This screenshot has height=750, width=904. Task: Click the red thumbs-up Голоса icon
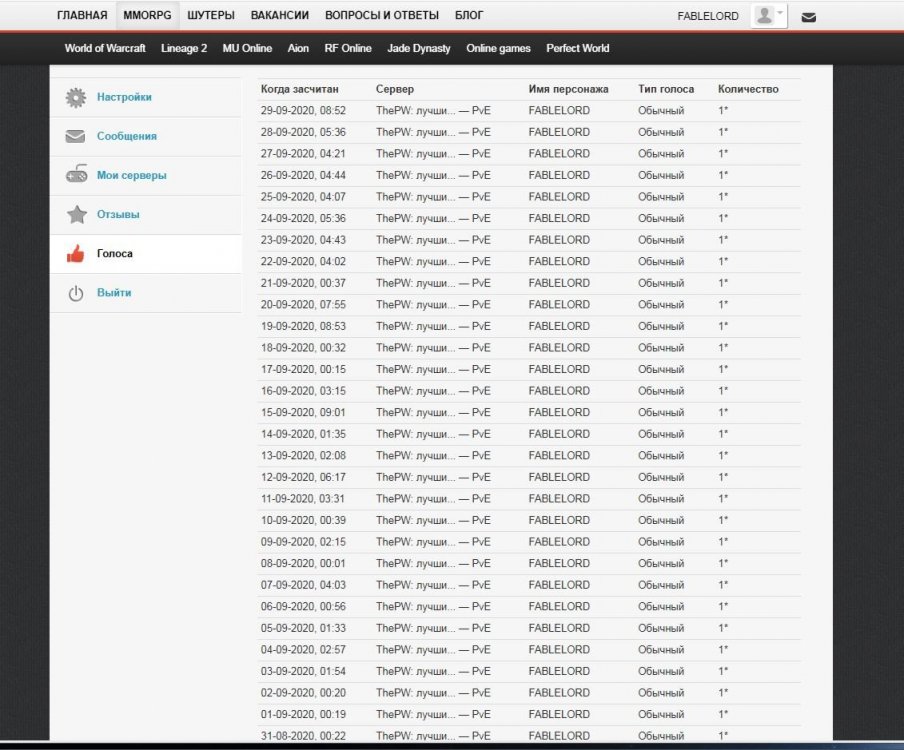click(76, 254)
